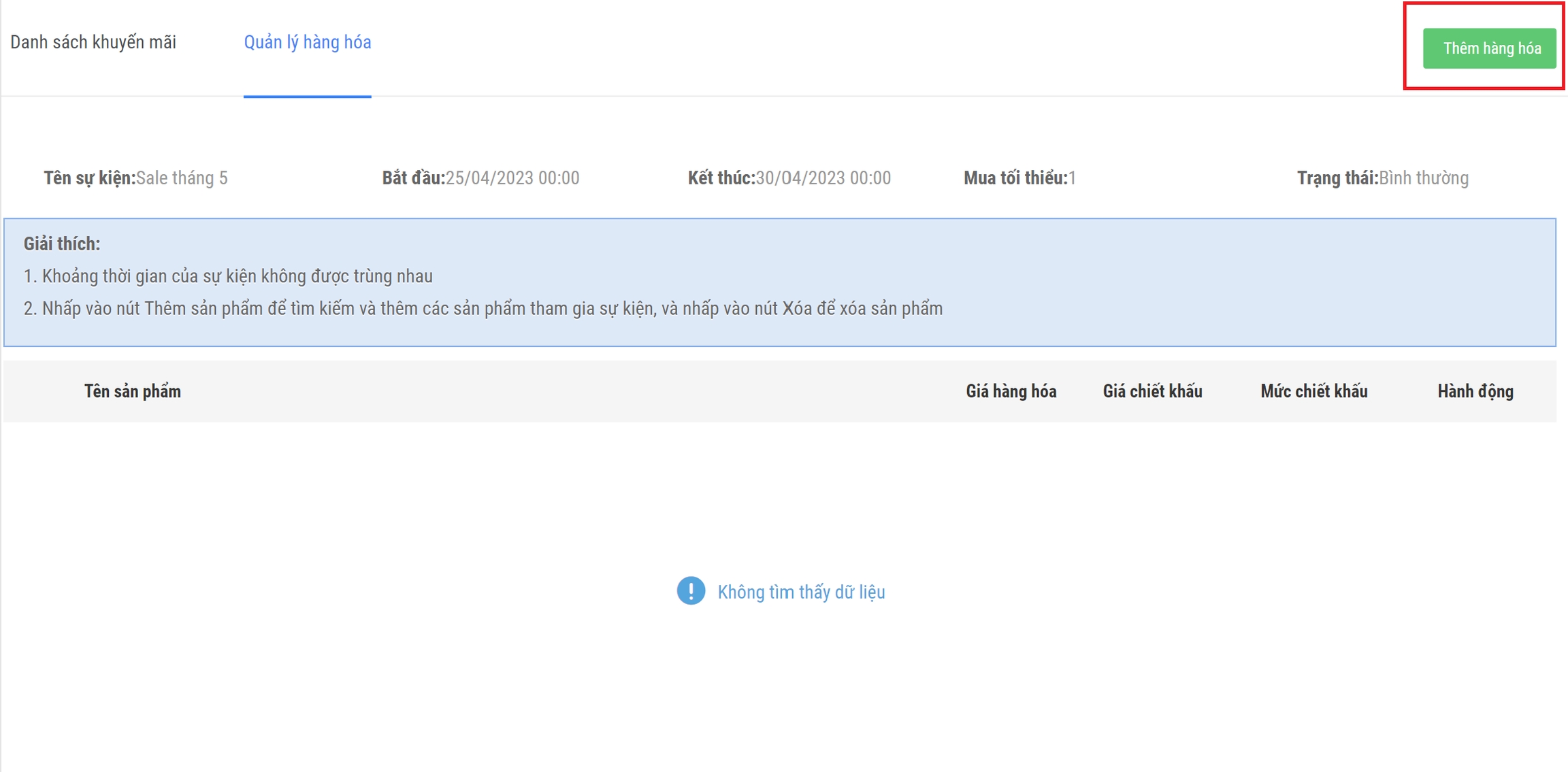This screenshot has height=772, width=1568.
Task: Click the Không tìm thấy dữ liệu message
Action: tap(801, 592)
